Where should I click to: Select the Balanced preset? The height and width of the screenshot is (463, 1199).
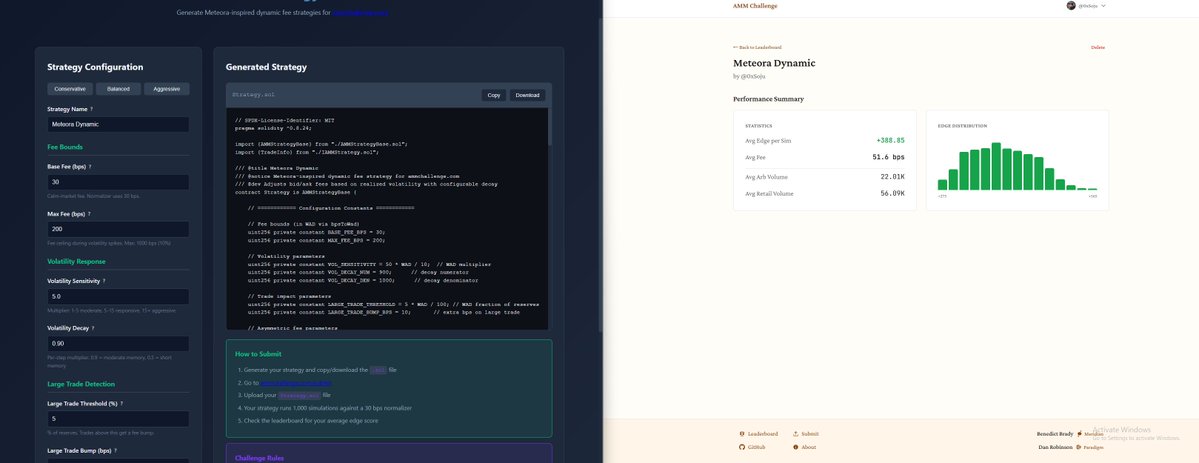[x=119, y=89]
